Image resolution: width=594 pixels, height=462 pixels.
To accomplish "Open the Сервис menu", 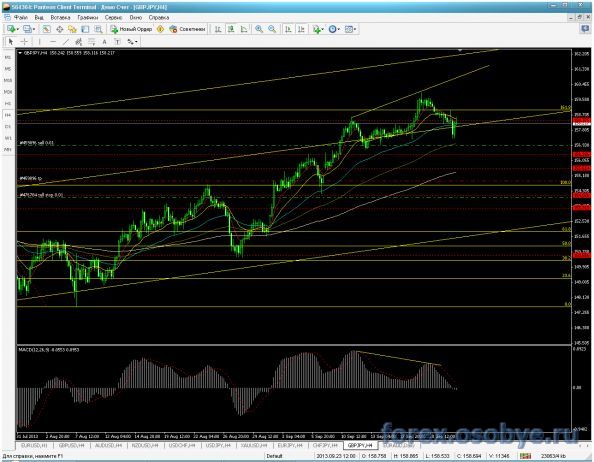I will tap(113, 17).
